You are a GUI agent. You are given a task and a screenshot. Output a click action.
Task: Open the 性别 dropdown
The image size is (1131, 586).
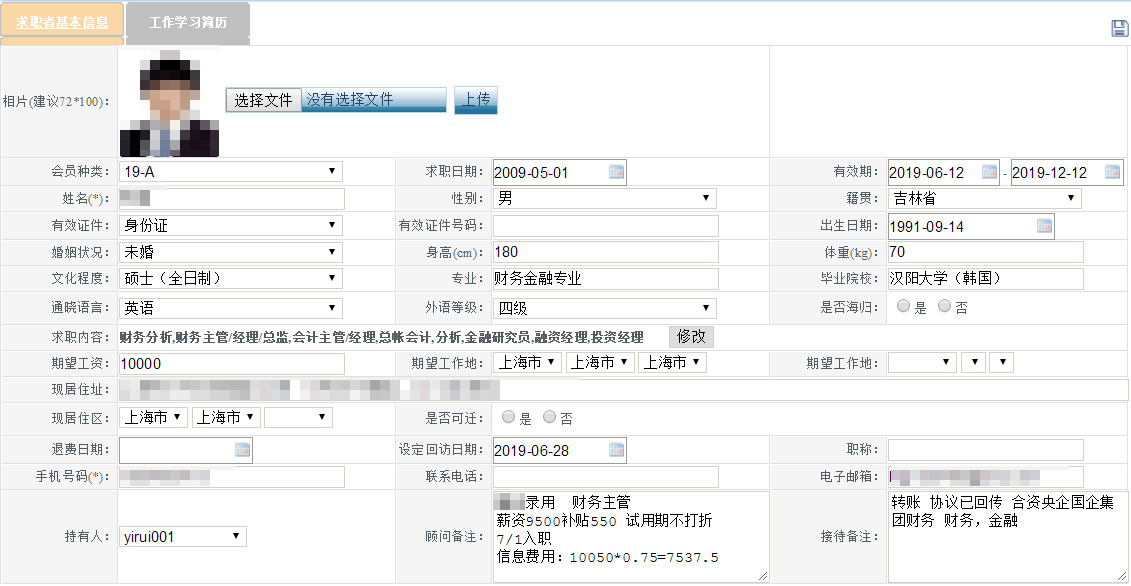pyautogui.click(x=604, y=198)
